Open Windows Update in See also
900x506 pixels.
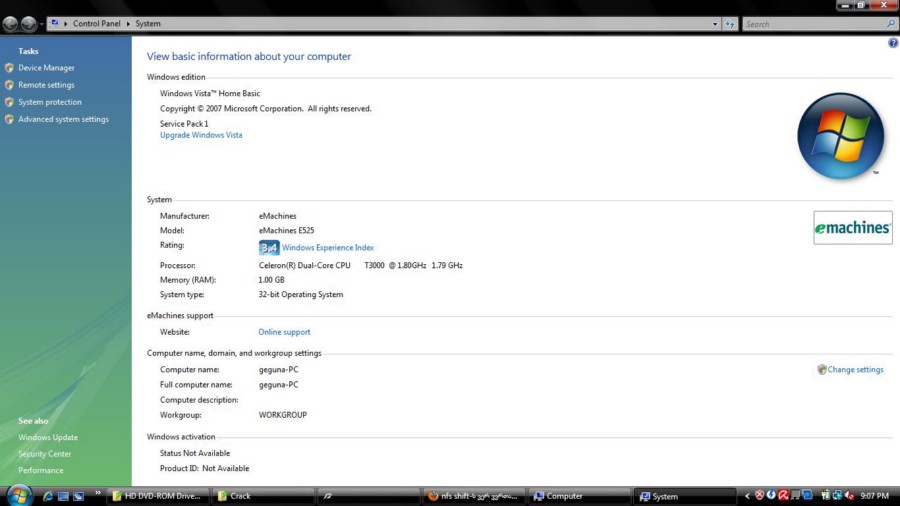point(48,437)
